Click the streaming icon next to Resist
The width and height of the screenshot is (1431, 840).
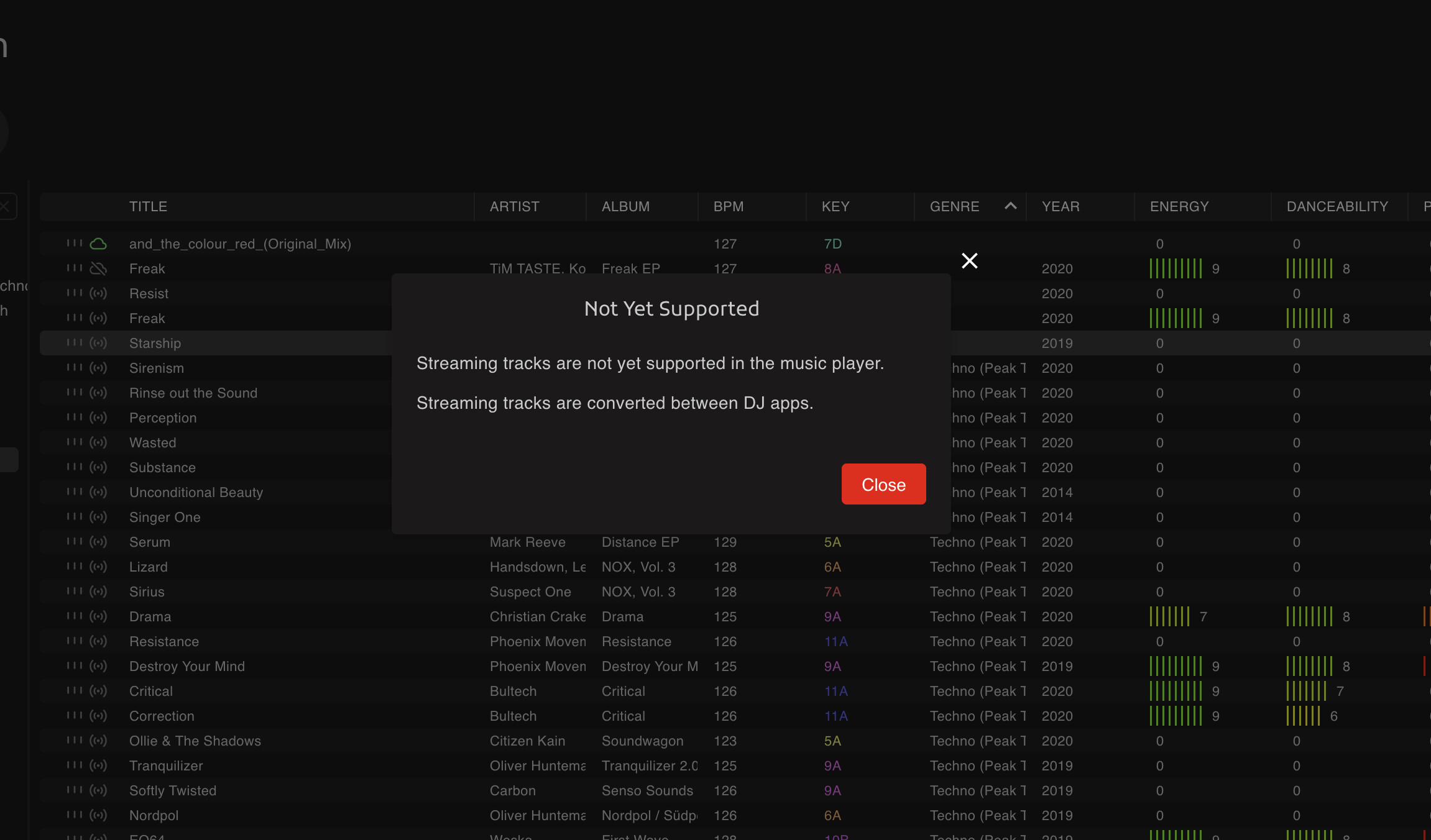click(98, 293)
